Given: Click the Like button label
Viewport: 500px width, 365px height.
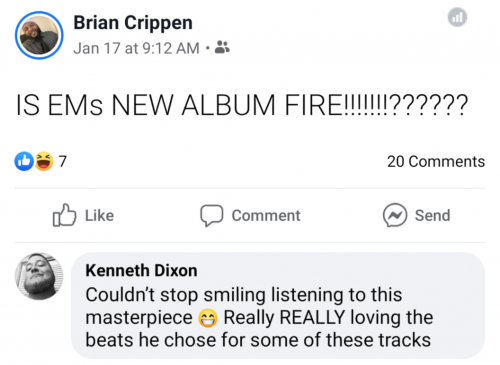Looking at the screenshot, I should [x=99, y=216].
